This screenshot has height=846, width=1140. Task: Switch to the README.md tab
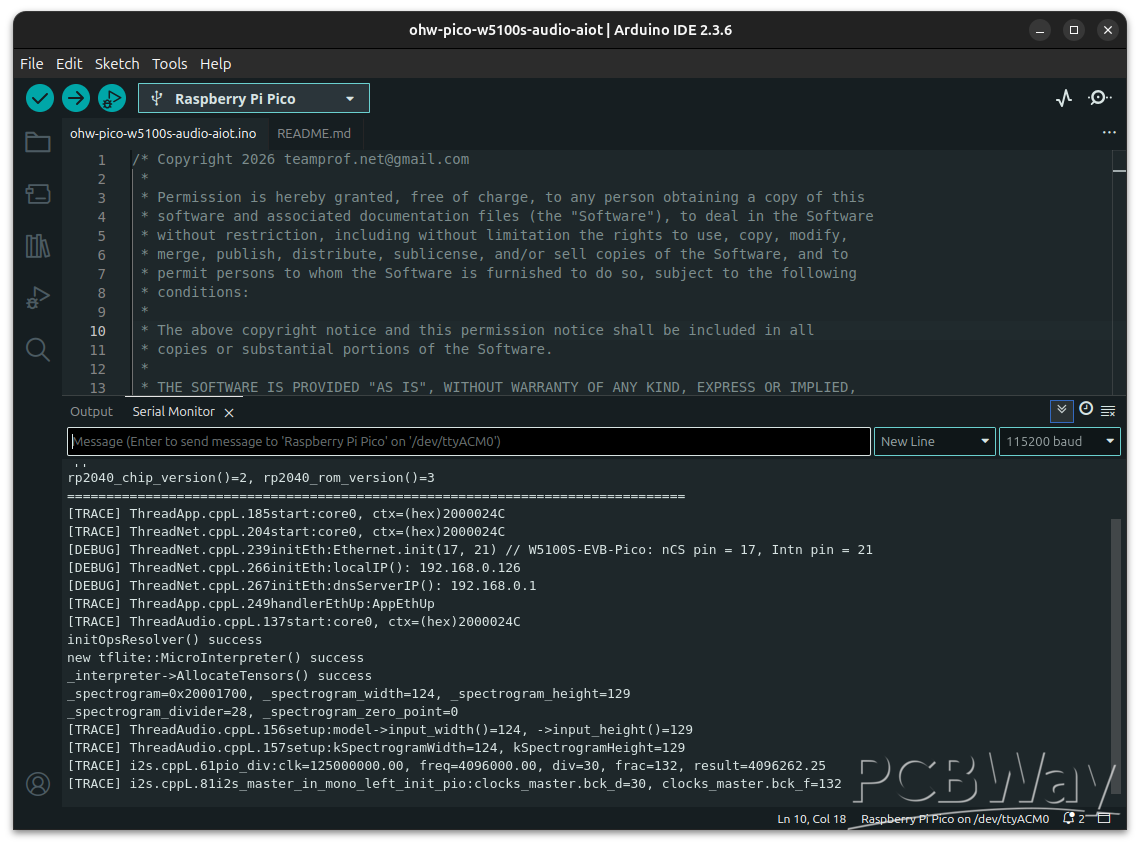click(314, 133)
